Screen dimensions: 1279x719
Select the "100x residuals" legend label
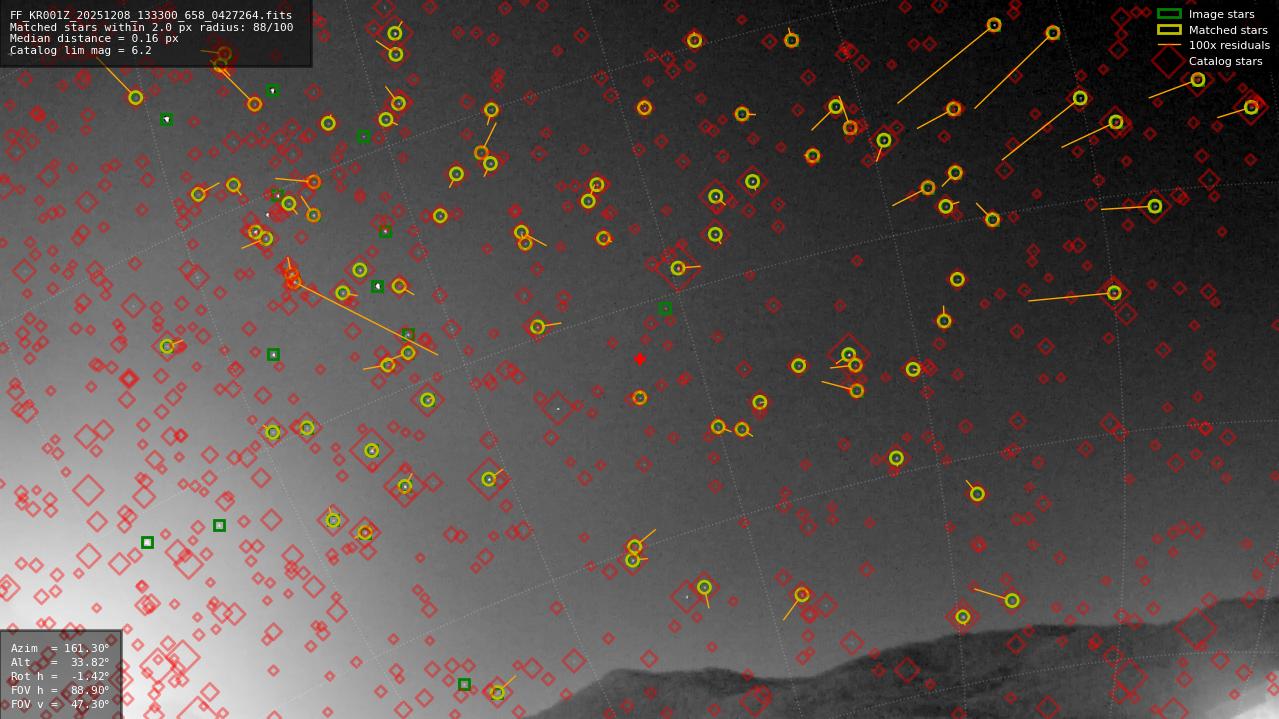click(x=1229, y=45)
